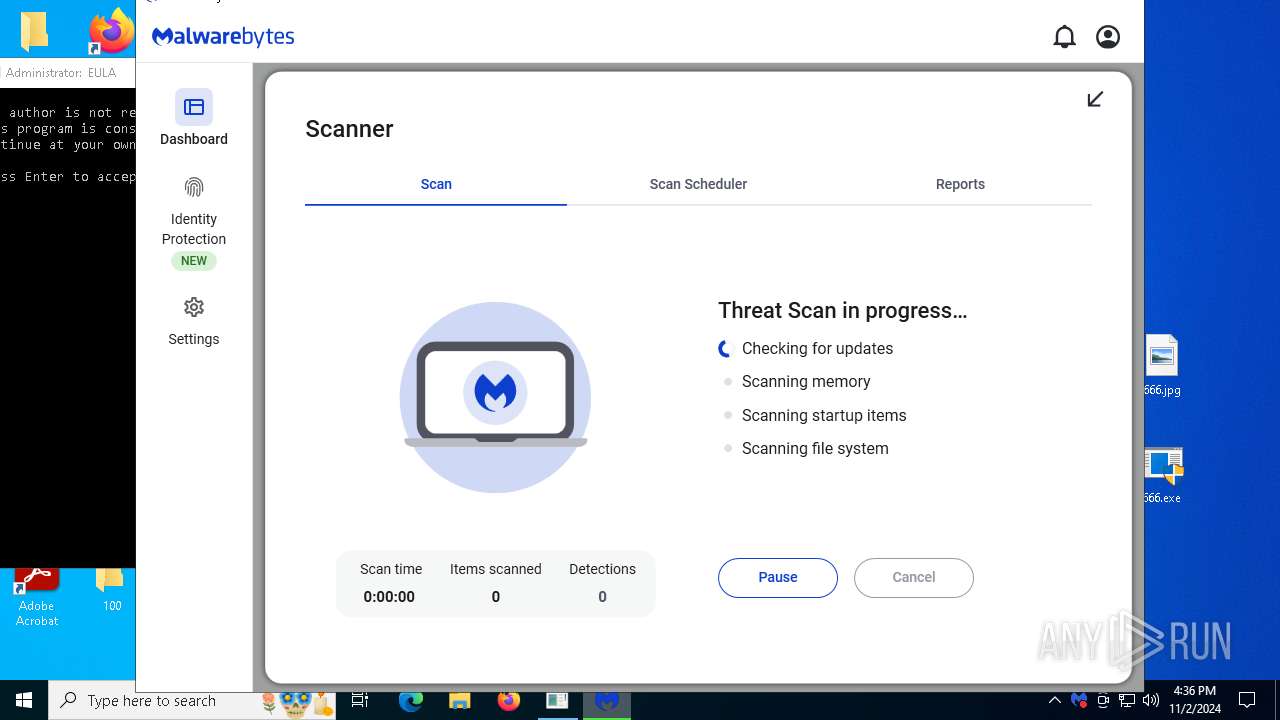This screenshot has height=720, width=1280.
Task: Click the Threat Scan in progress heading
Action: click(x=843, y=310)
